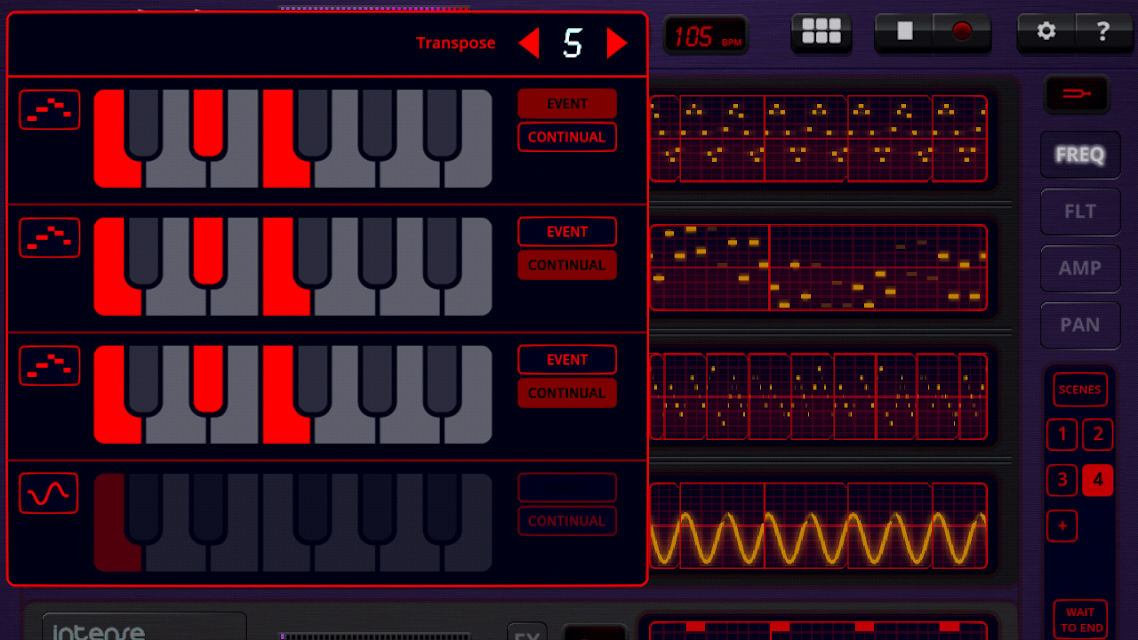Click the 105 BPM tempo display
Image resolution: width=1138 pixels, height=640 pixels.
[706, 36]
